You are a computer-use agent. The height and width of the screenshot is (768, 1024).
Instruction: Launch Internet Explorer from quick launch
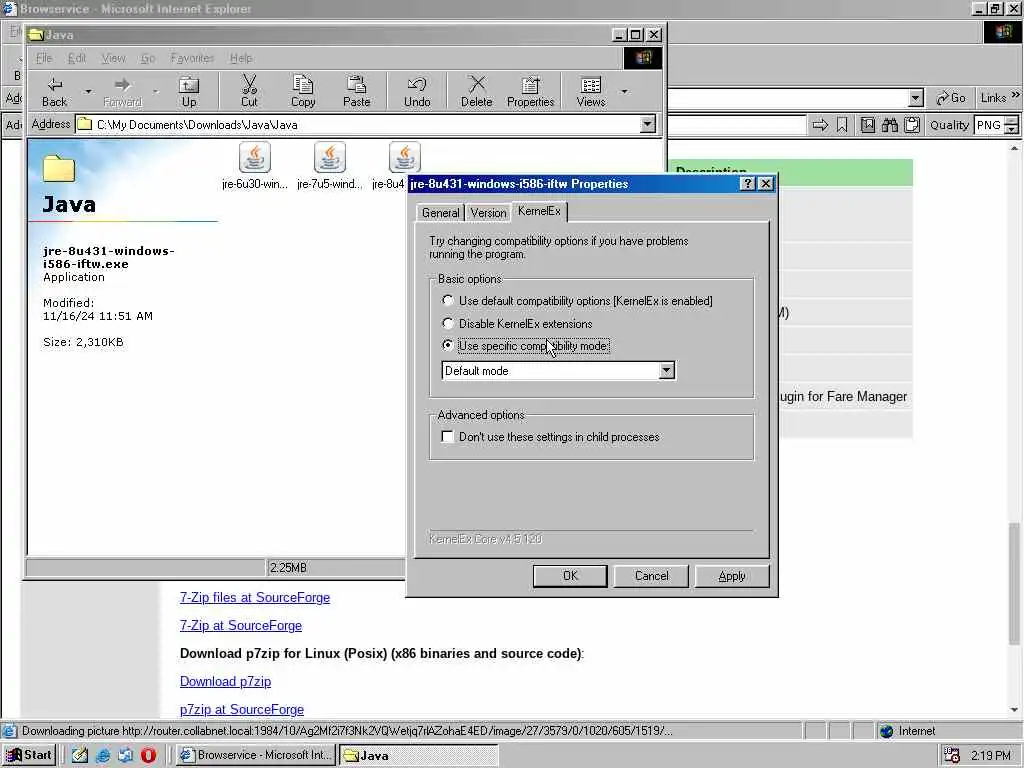(x=103, y=755)
